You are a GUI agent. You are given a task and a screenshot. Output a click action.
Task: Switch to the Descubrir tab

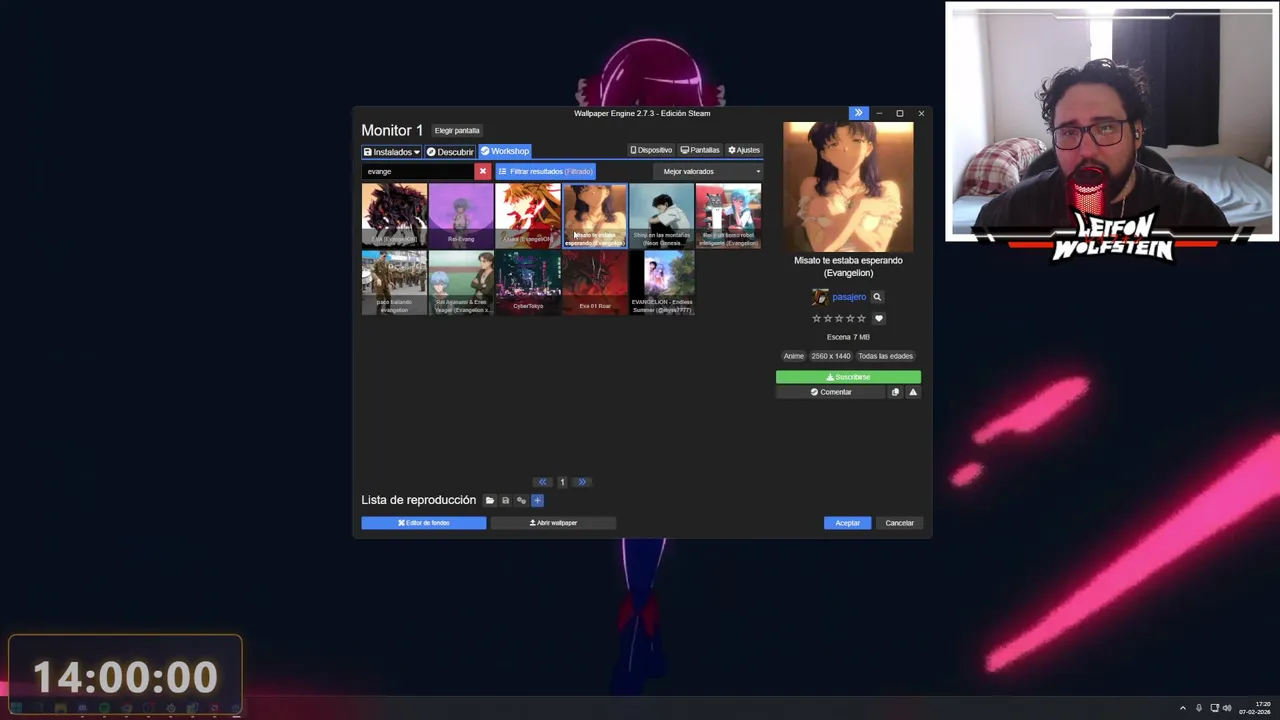tap(449, 152)
